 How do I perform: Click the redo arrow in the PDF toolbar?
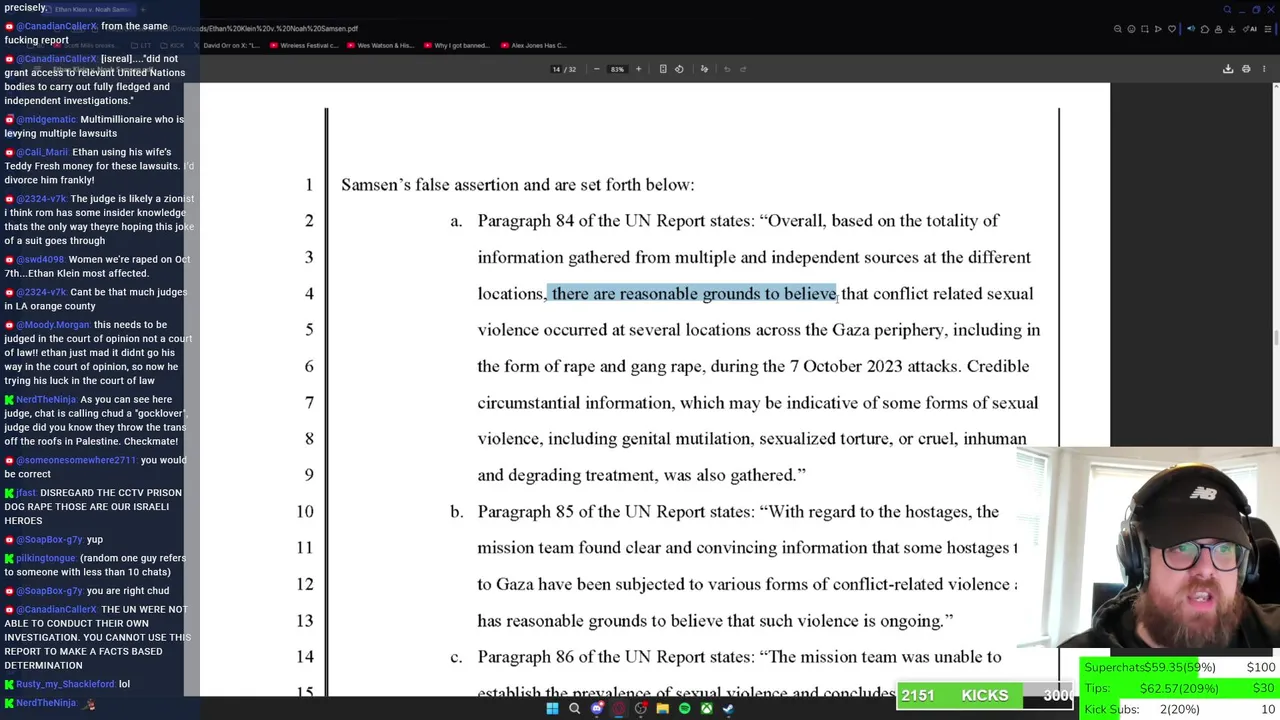click(x=743, y=69)
